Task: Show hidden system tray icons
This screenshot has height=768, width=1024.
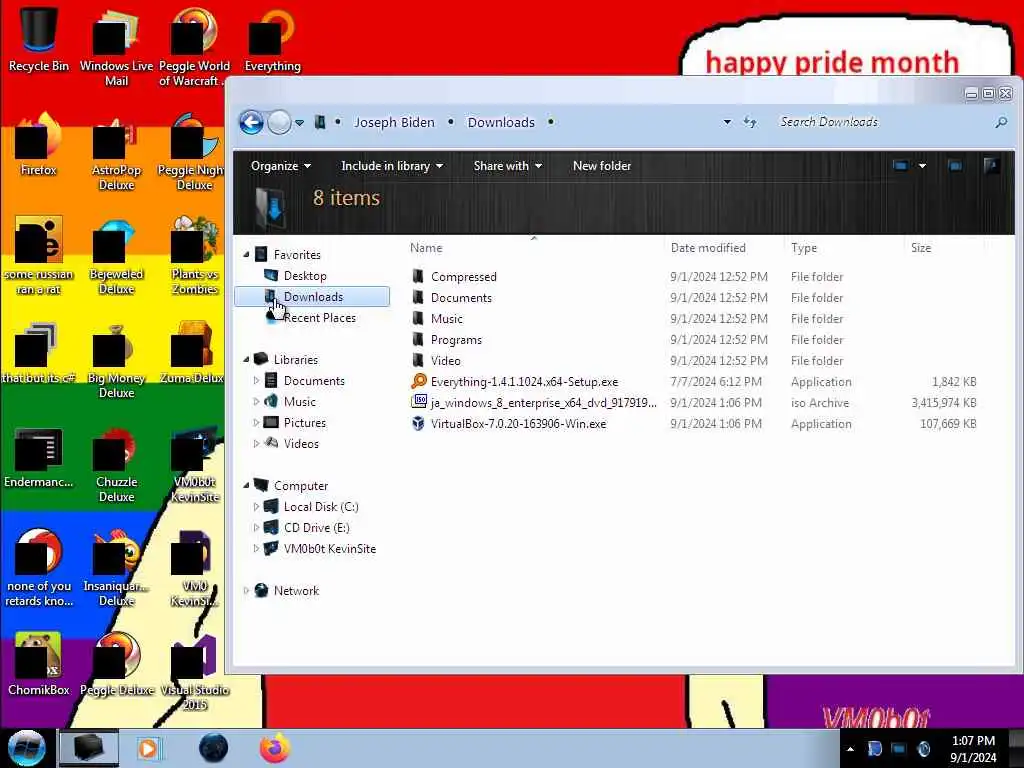Action: [850, 749]
